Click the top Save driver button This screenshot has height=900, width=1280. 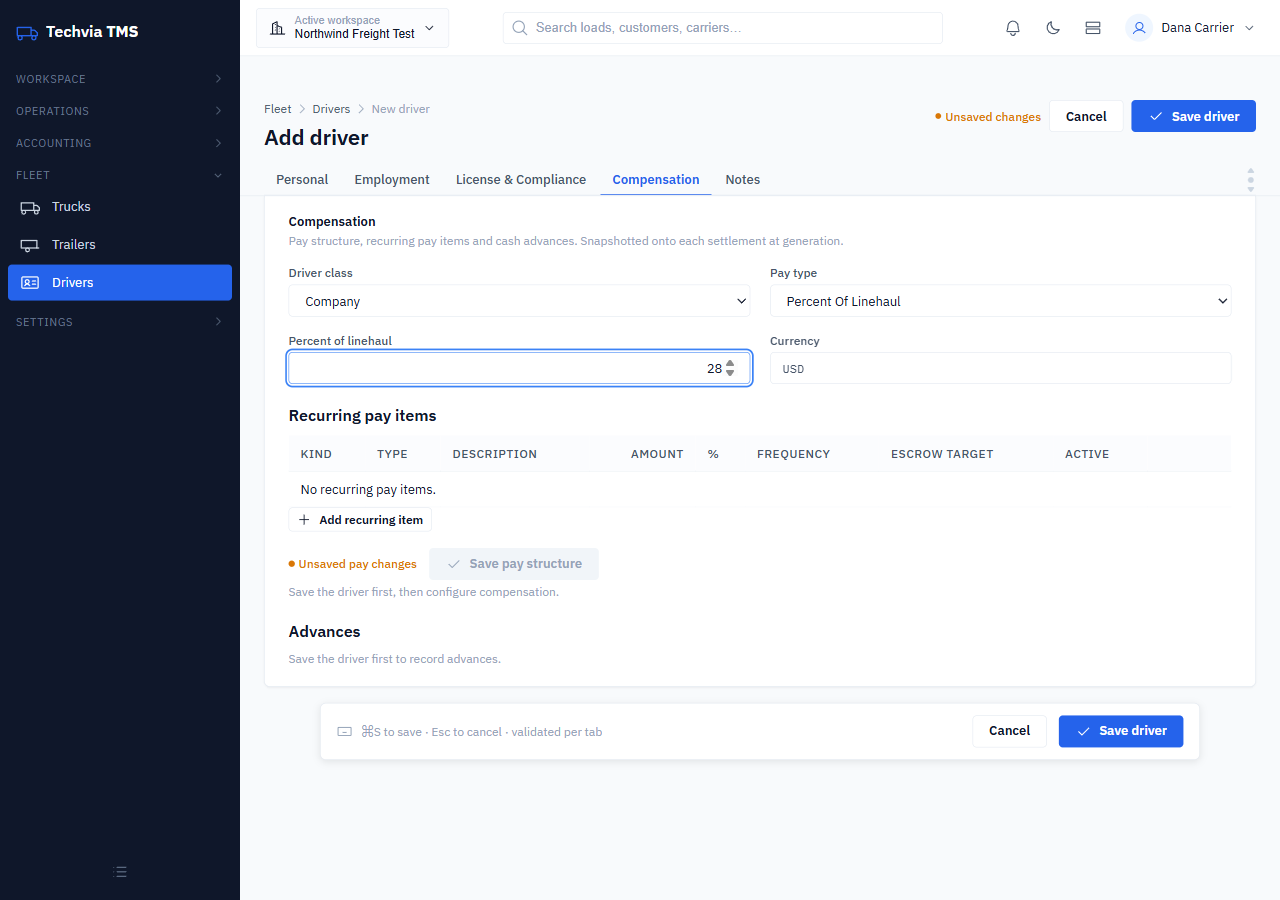(x=1193, y=116)
